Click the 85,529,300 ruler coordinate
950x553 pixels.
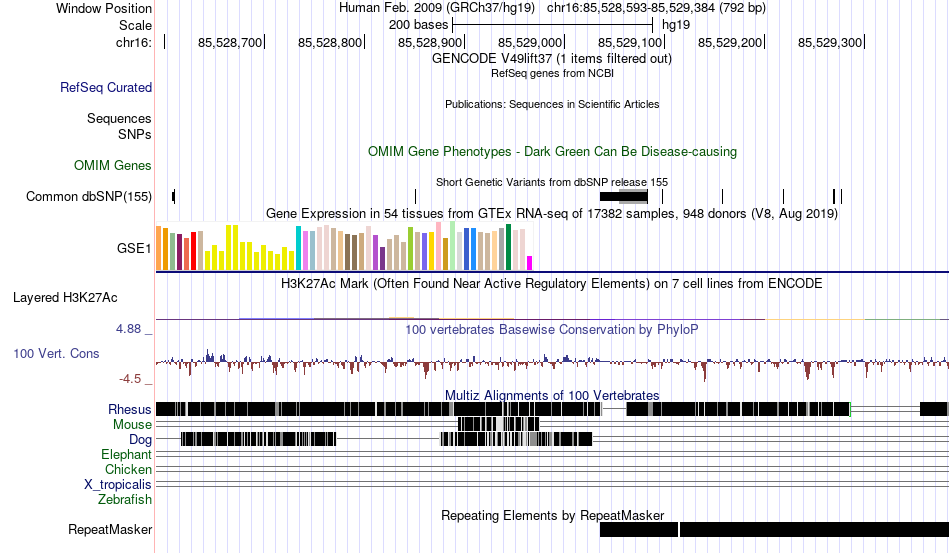[x=829, y=42]
